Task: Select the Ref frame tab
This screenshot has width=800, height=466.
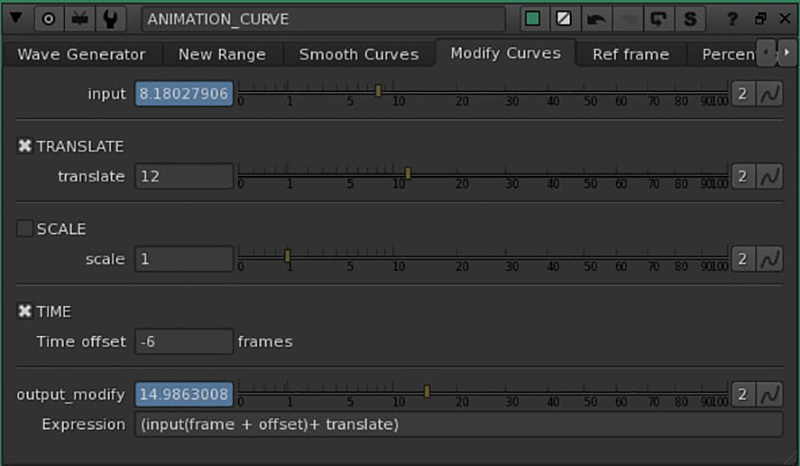Action: (x=631, y=54)
